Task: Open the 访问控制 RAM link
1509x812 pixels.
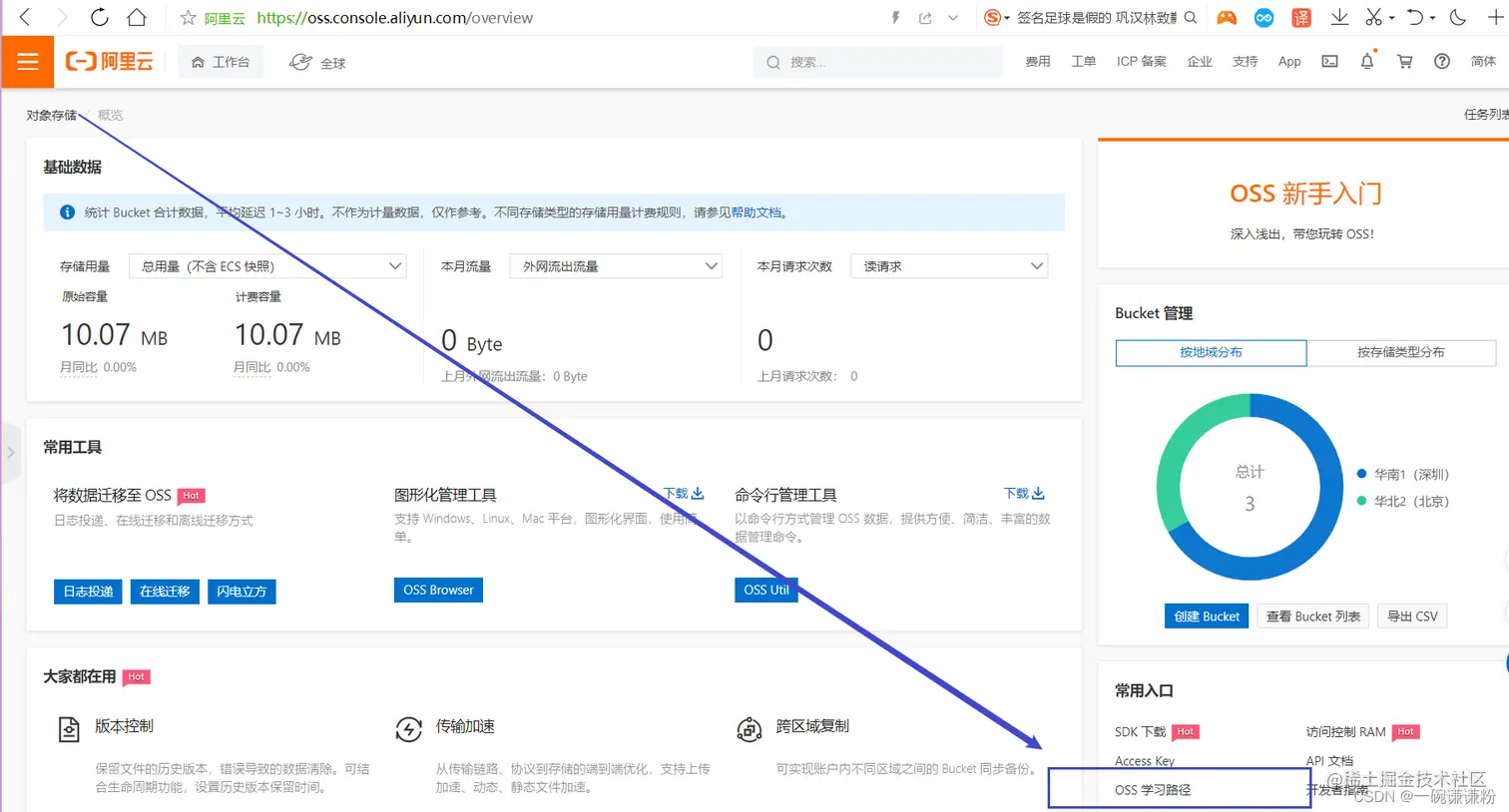Action: (1345, 732)
